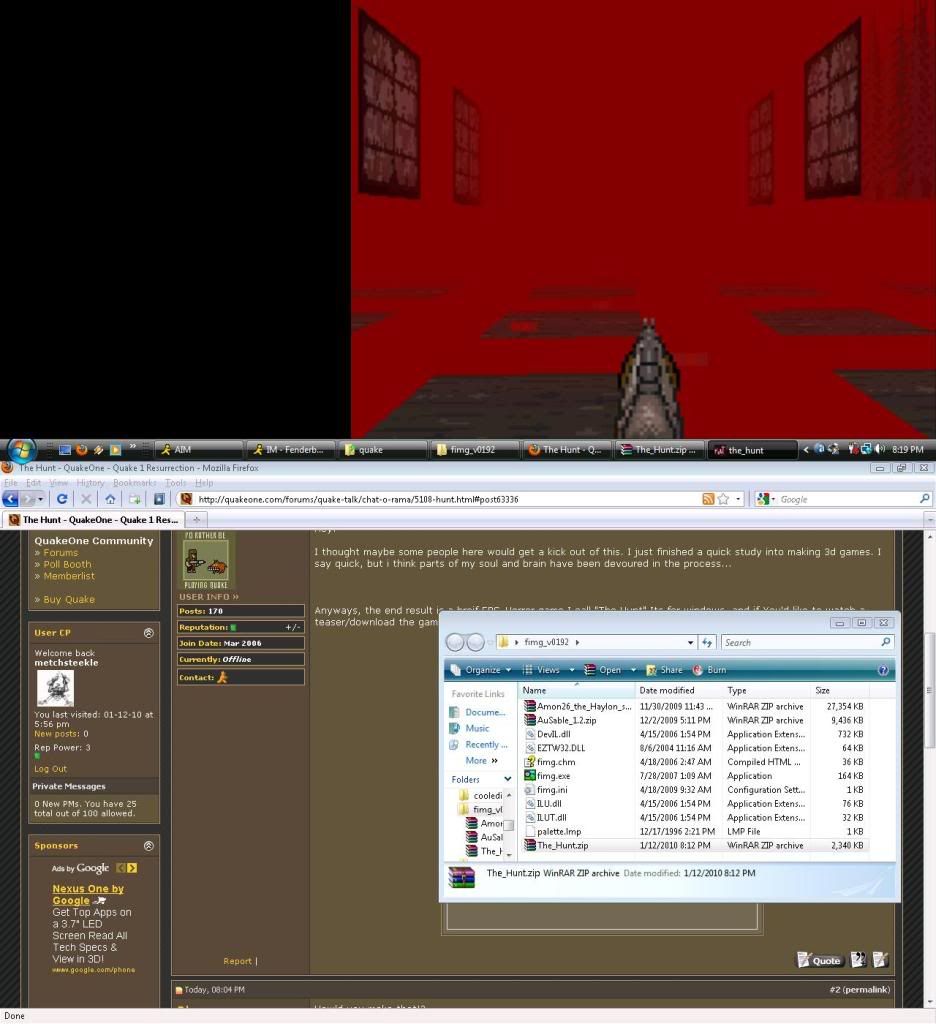This screenshot has width=936, height=1024.
Task: Click Explorer Open toolbar button
Action: coord(603,670)
